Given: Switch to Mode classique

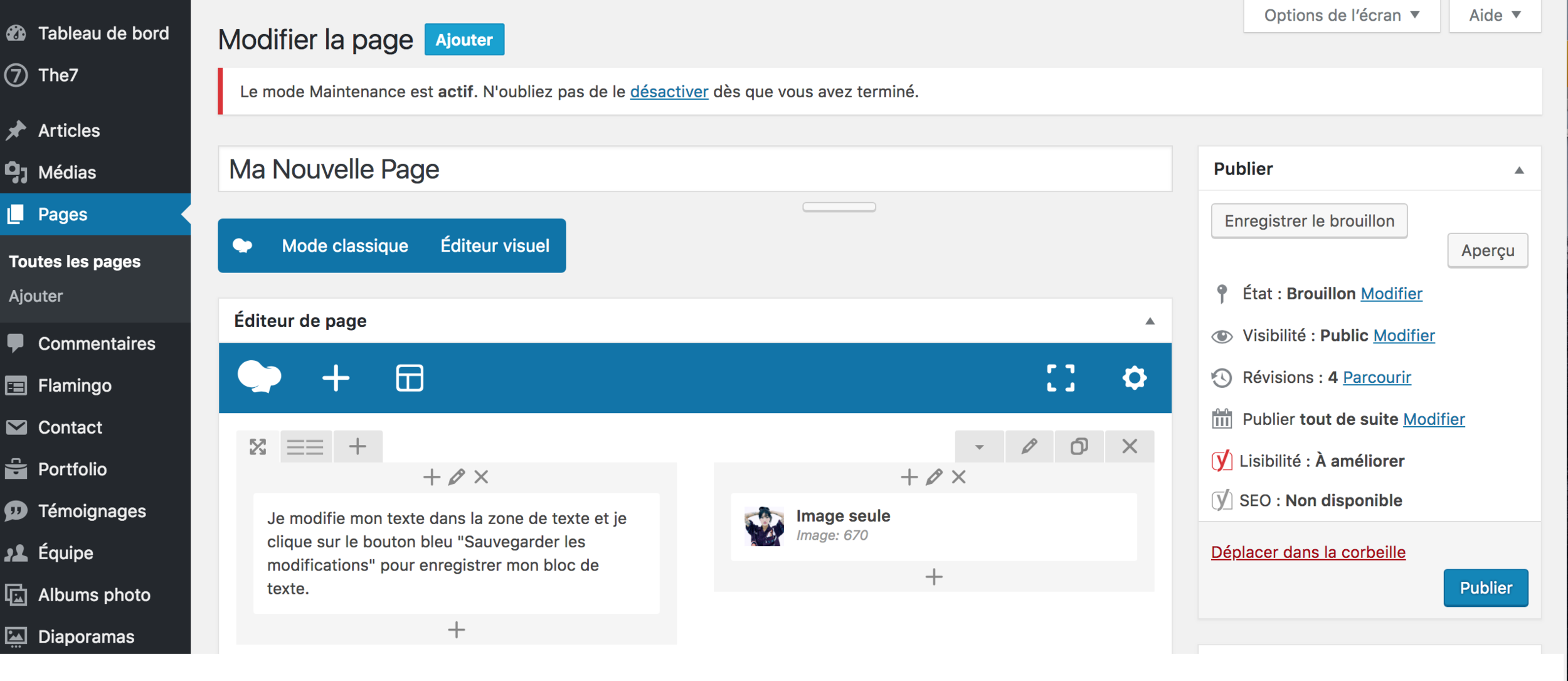Looking at the screenshot, I should [345, 245].
